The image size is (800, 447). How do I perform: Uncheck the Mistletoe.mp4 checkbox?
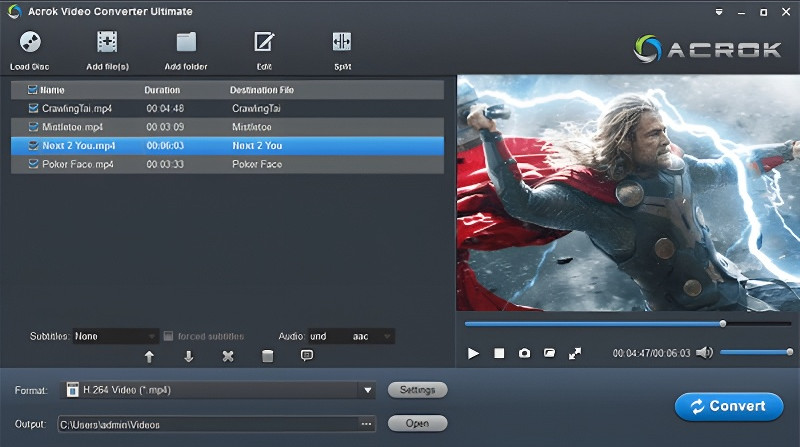(x=34, y=127)
